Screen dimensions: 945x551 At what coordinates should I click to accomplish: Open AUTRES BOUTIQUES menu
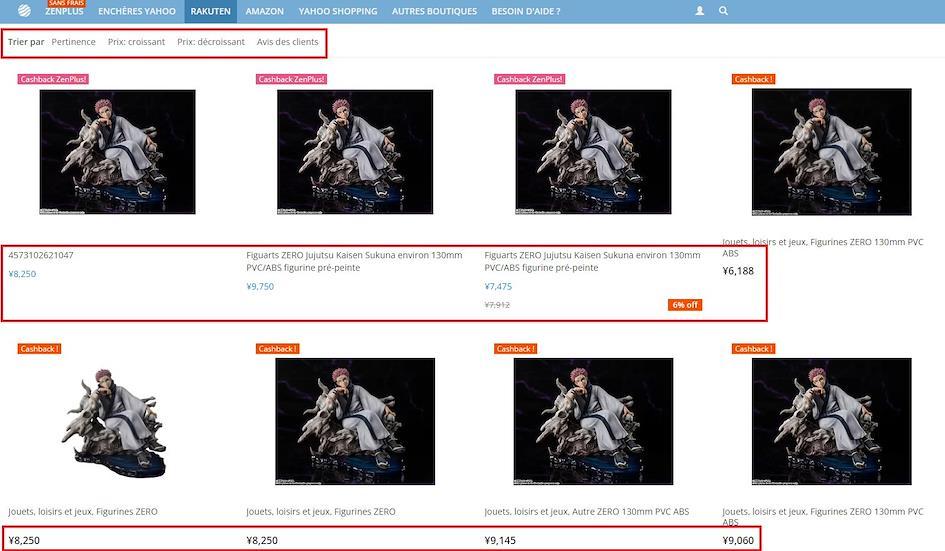[434, 11]
